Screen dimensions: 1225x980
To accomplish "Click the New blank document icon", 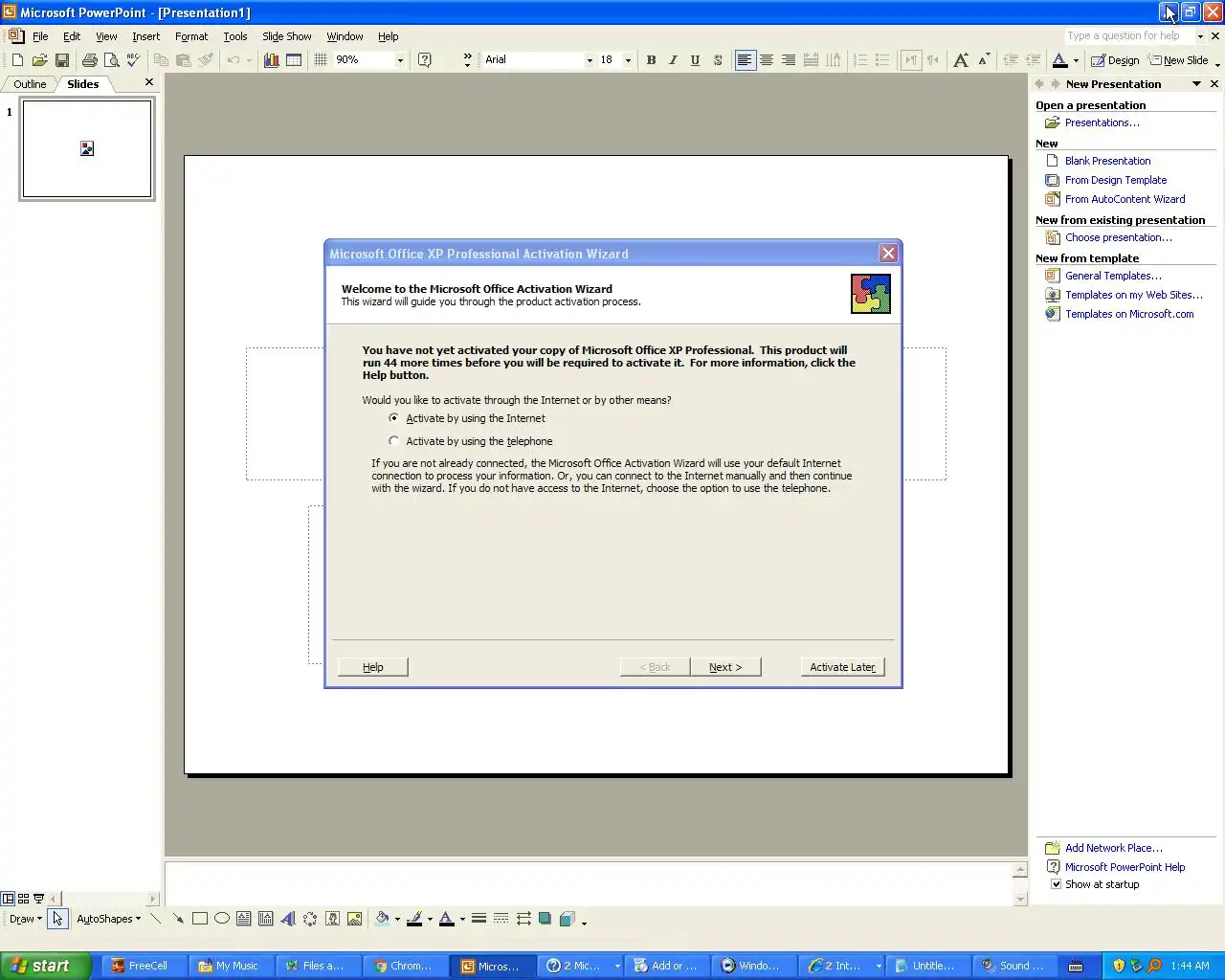I will click(x=17, y=60).
